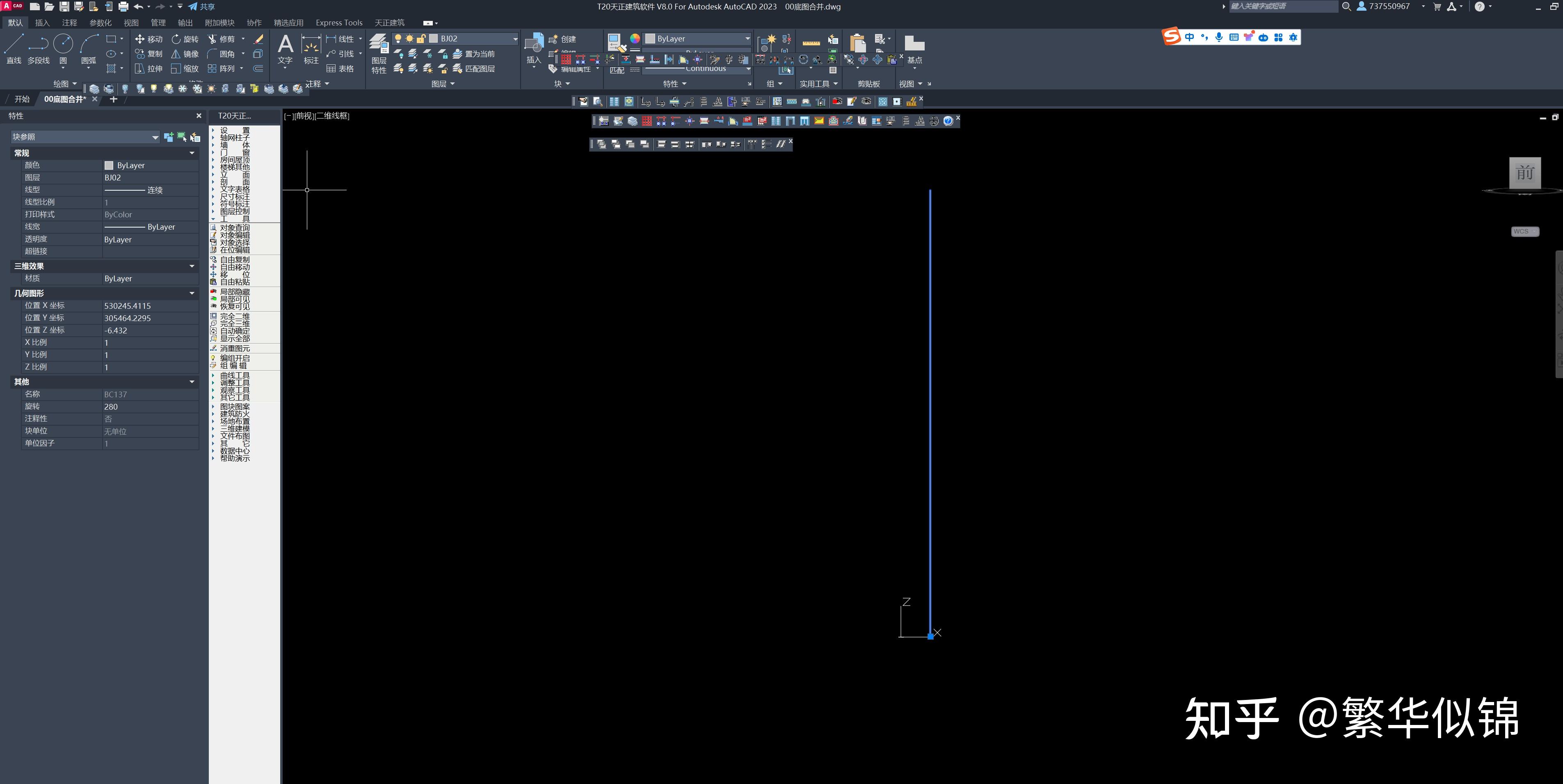The image size is (1563, 784).
Task: Collapse the 其他 properties section
Action: [192, 382]
